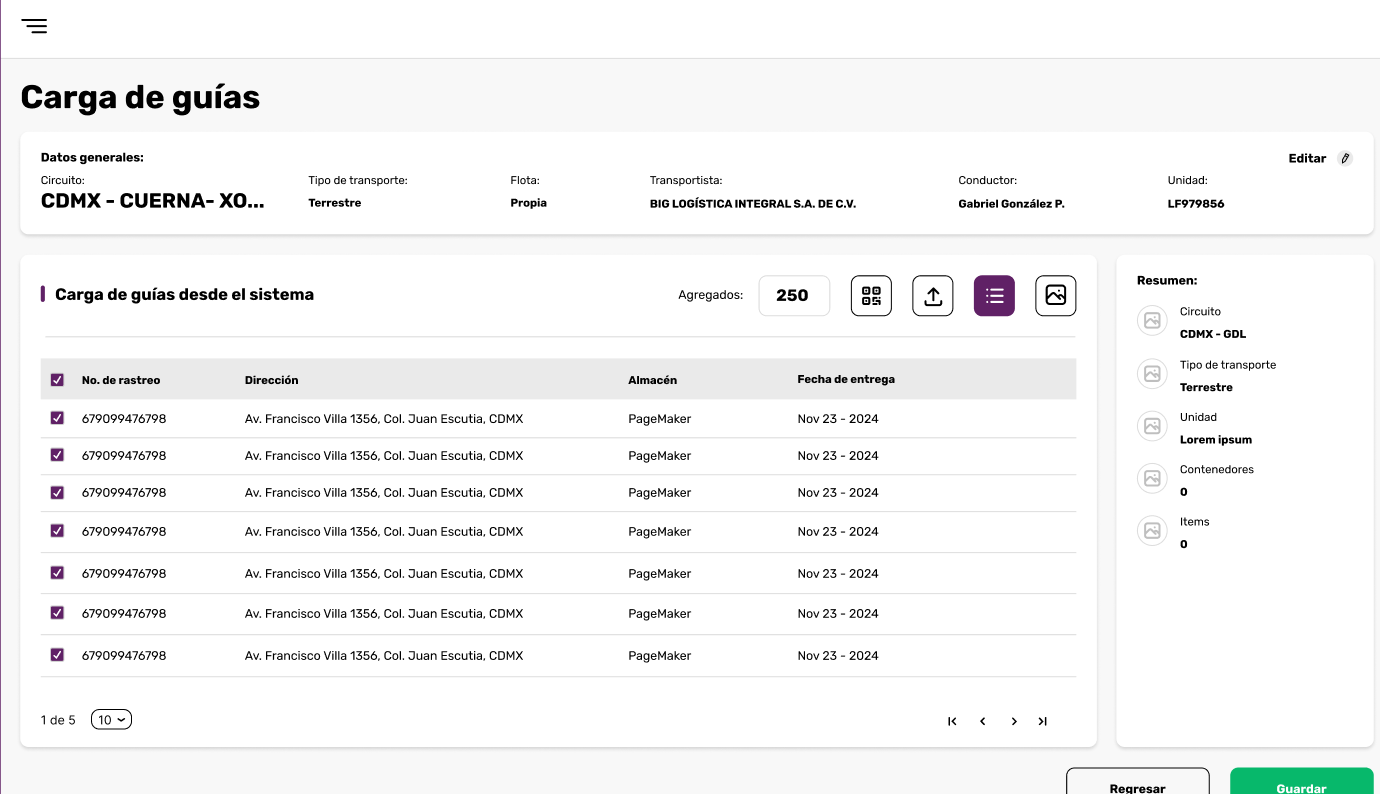Click the Tipo de transporte icon in Resumen
This screenshot has width=1380, height=794.
click(1152, 374)
